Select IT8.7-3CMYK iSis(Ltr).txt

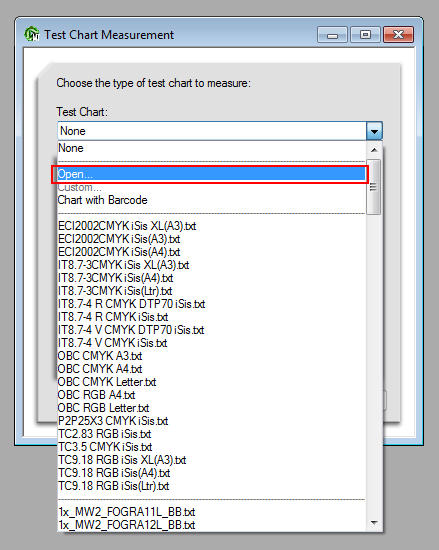pyautogui.click(x=211, y=291)
